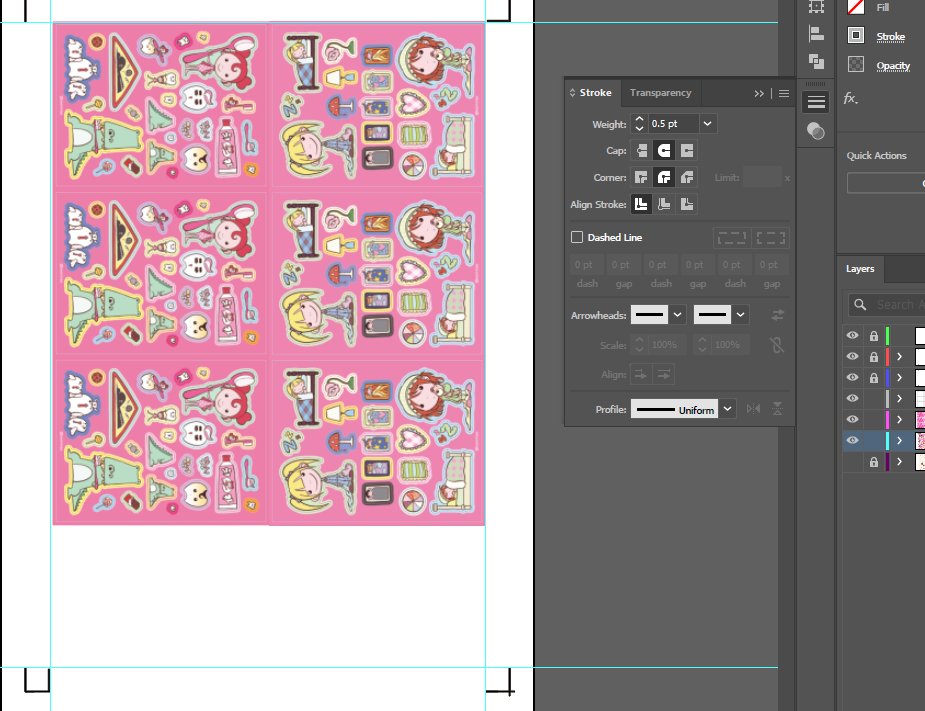Screen dimensions: 925x711
Task: Switch to the Transparency tab
Action: (660, 93)
